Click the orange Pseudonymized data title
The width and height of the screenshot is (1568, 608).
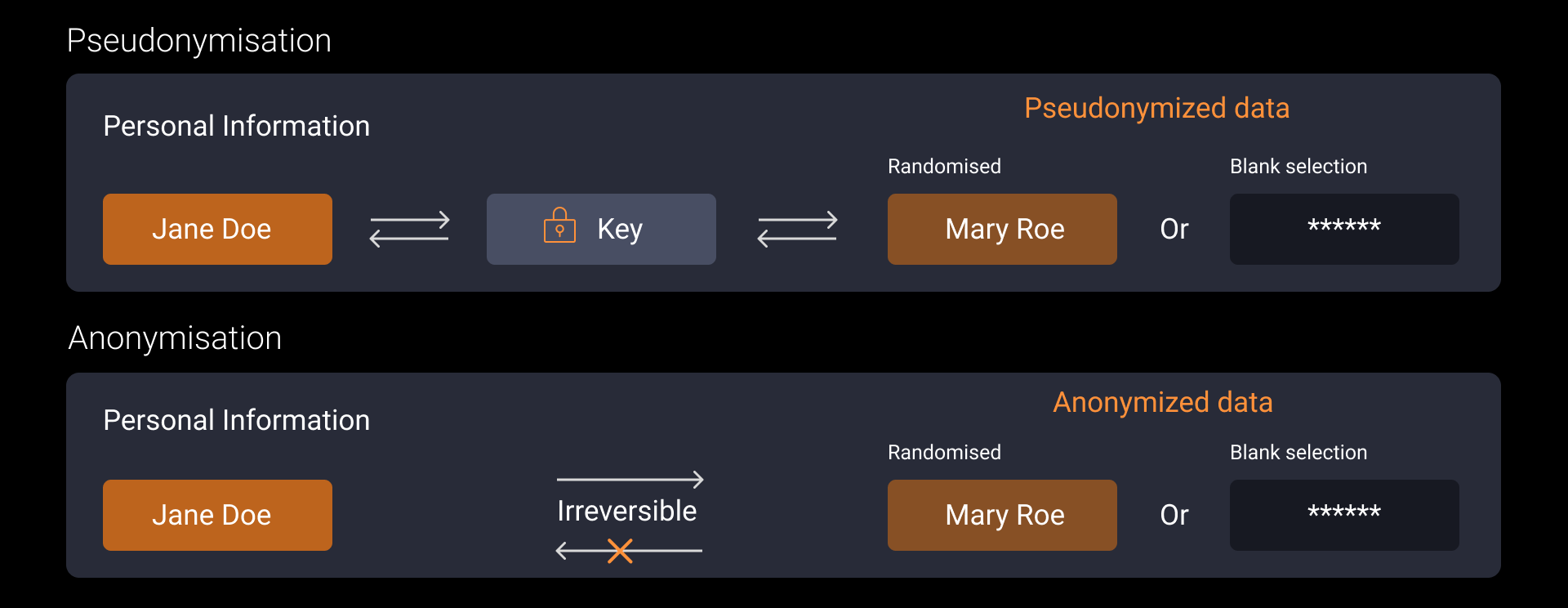[x=1156, y=108]
